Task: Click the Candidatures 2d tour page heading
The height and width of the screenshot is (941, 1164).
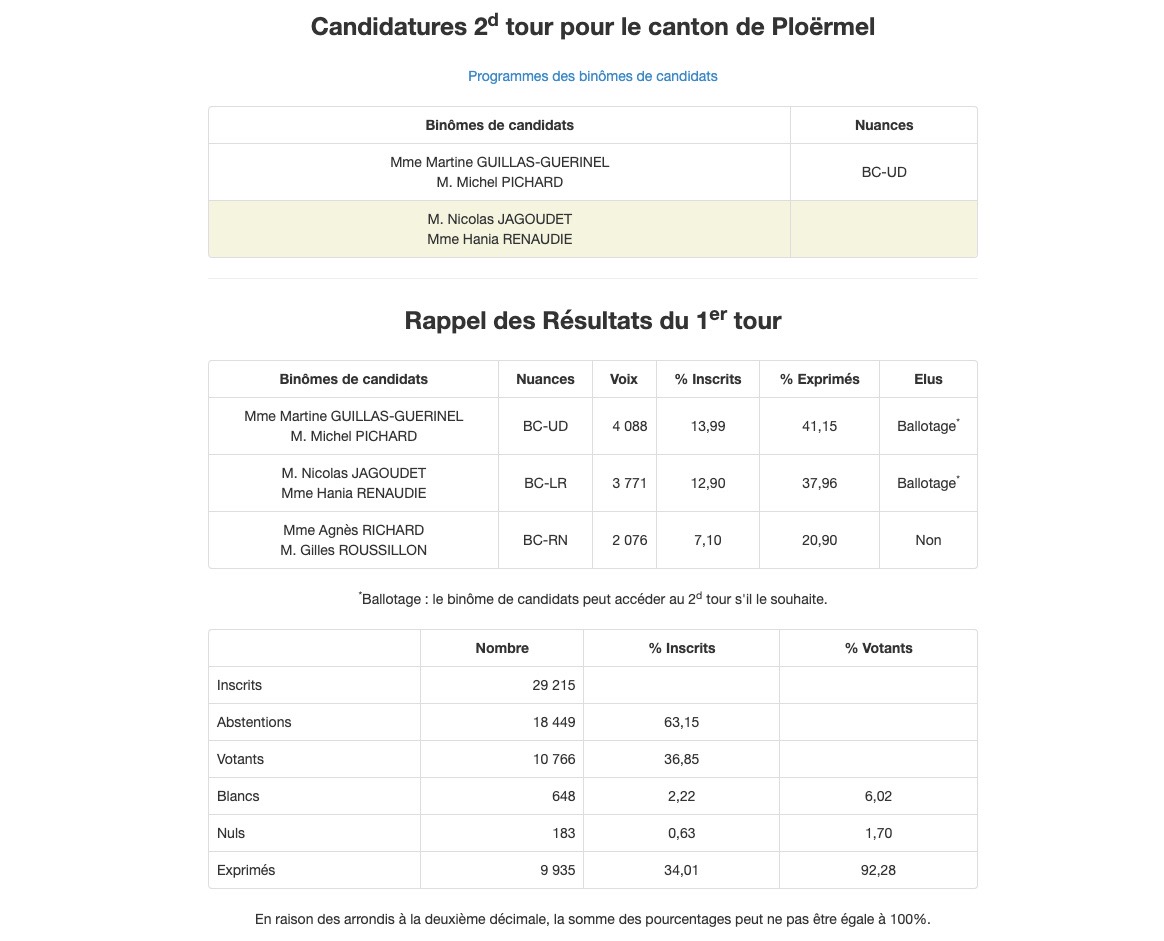Action: 592,27
